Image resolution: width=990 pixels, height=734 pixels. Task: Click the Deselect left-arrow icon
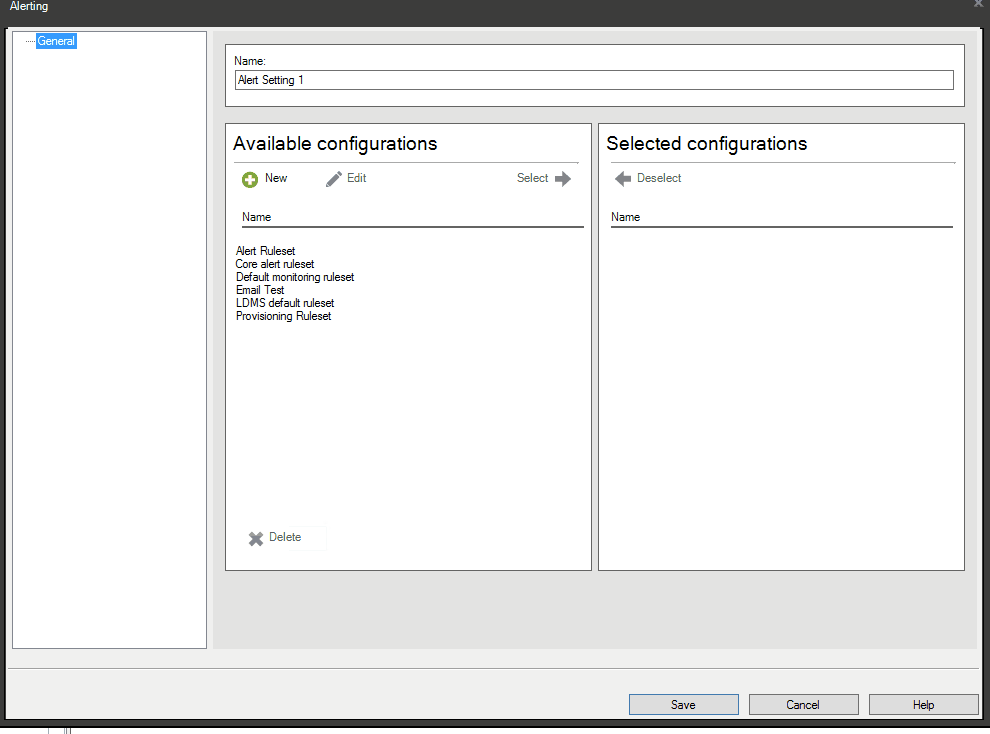click(x=621, y=178)
